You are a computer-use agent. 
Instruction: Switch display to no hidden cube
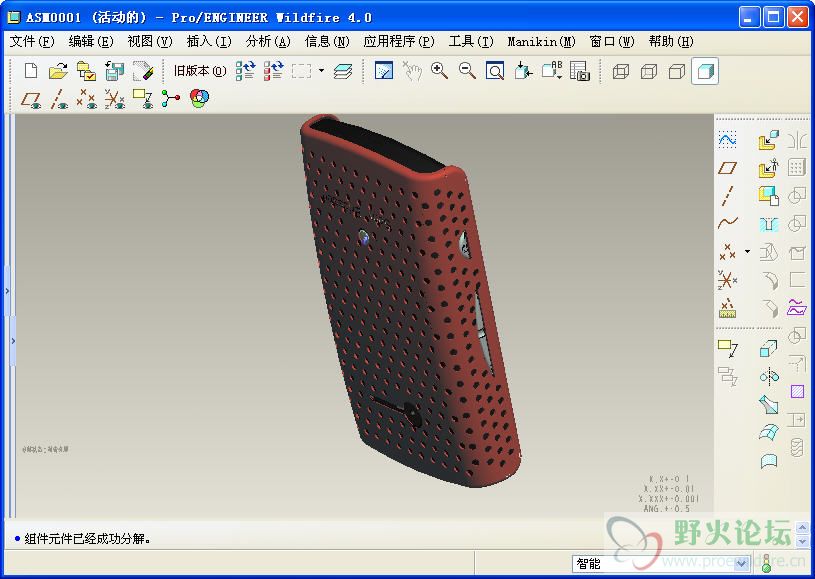(677, 71)
